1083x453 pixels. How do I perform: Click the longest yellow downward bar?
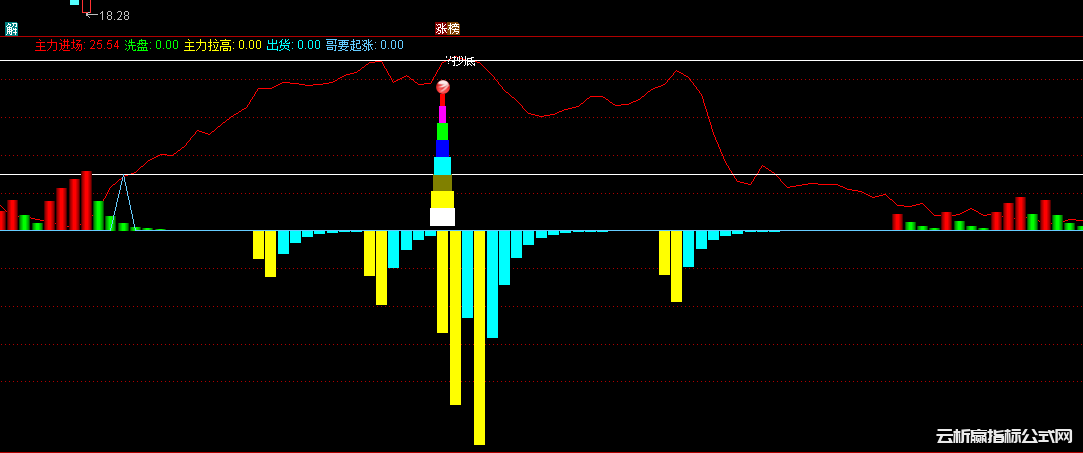(479, 338)
